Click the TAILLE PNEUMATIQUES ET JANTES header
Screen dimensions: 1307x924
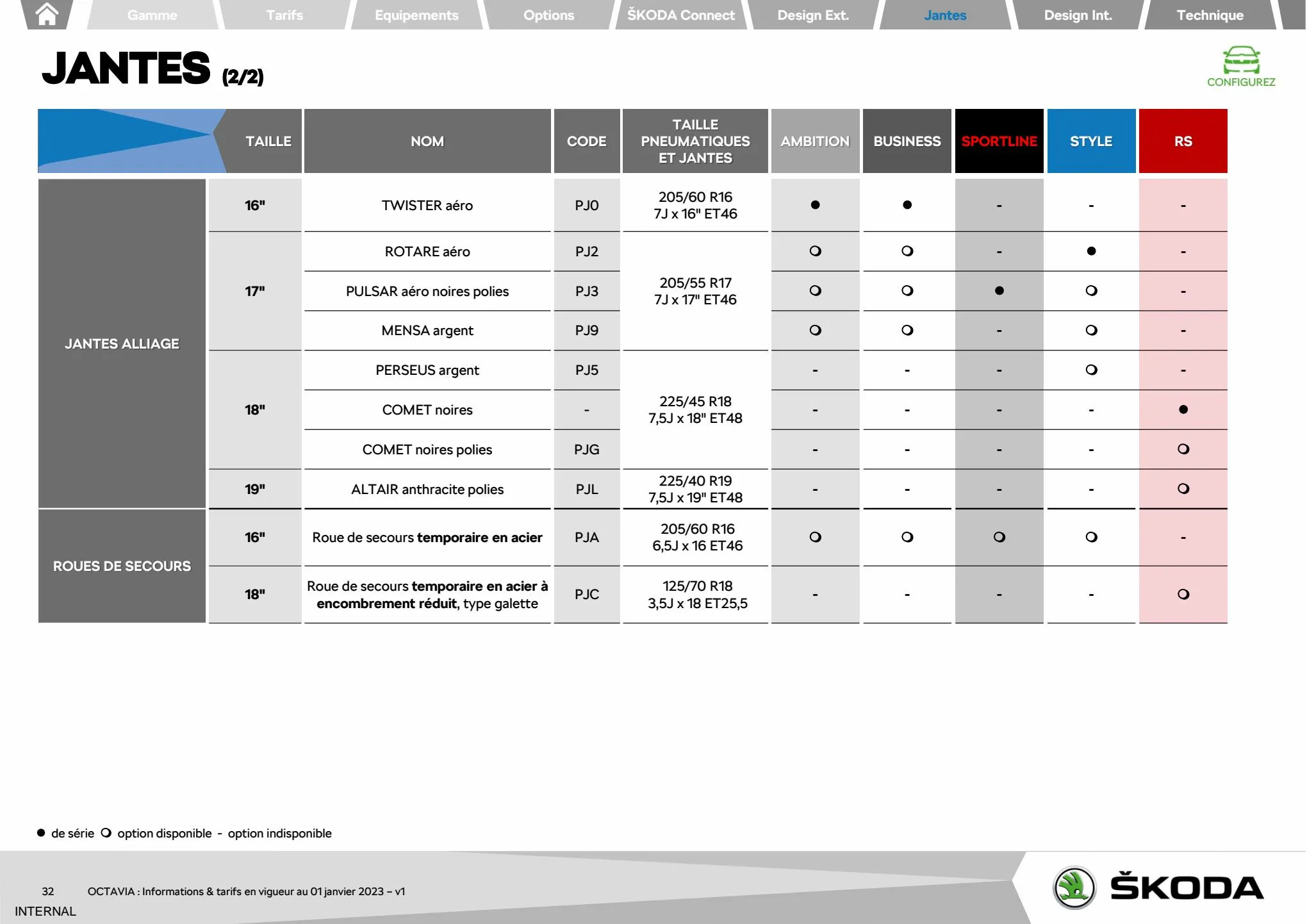[696, 141]
